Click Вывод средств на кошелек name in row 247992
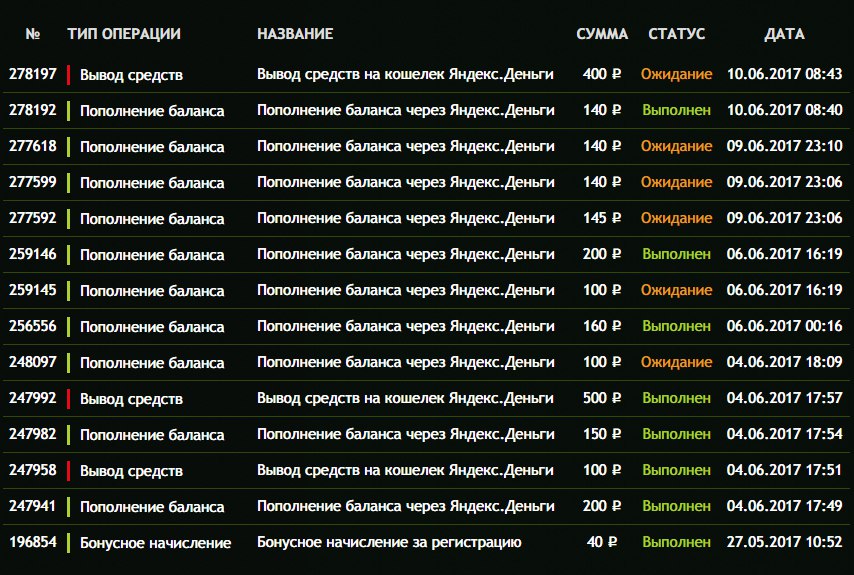854x575 pixels. coord(405,398)
